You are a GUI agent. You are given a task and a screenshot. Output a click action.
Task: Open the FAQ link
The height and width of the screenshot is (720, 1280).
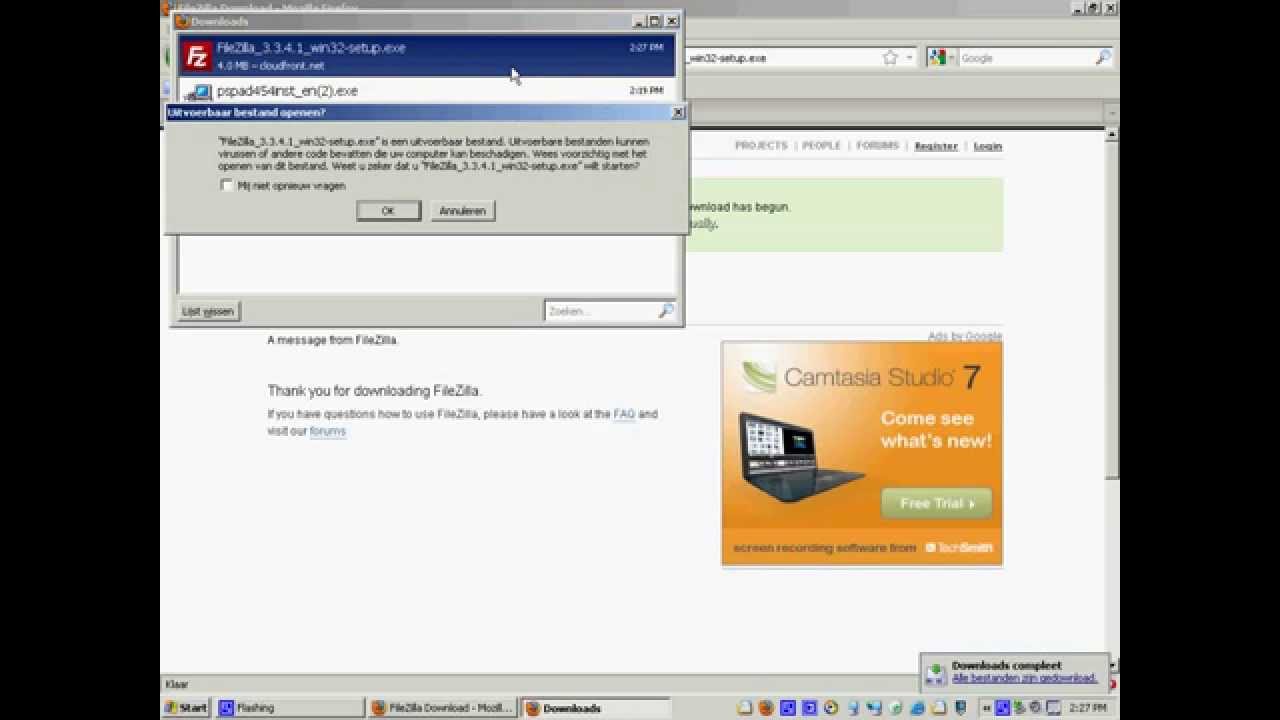tap(624, 414)
